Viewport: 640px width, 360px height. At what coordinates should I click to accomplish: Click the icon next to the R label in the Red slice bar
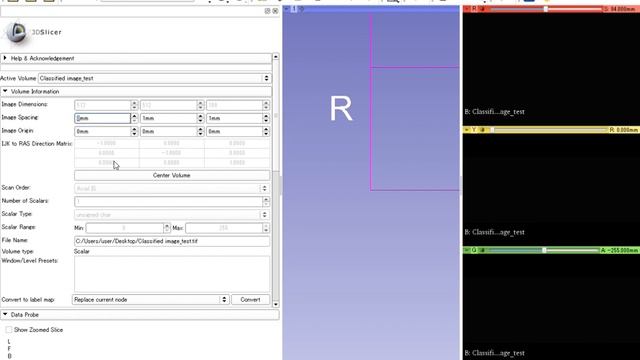(482, 9)
